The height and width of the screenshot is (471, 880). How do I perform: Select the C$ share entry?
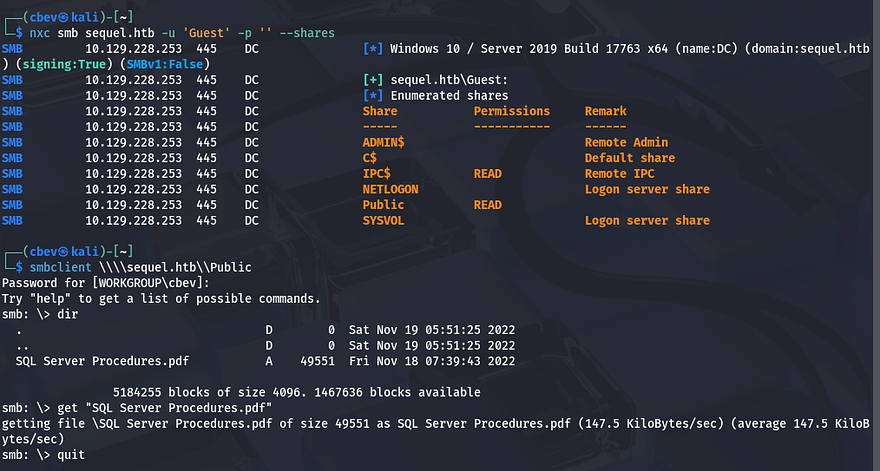pyautogui.click(x=370, y=158)
